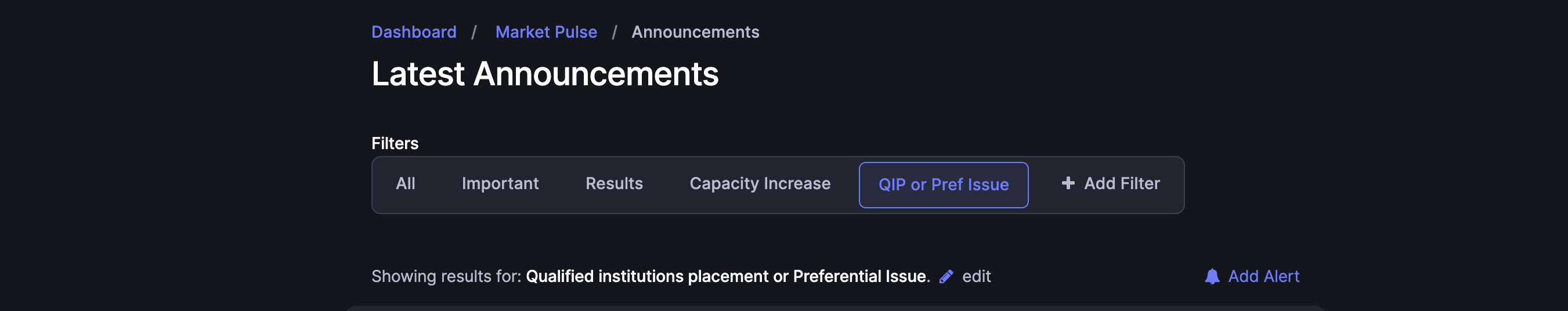The image size is (1568, 311).
Task: Select the QIP or Pref Issue filter
Action: point(944,185)
